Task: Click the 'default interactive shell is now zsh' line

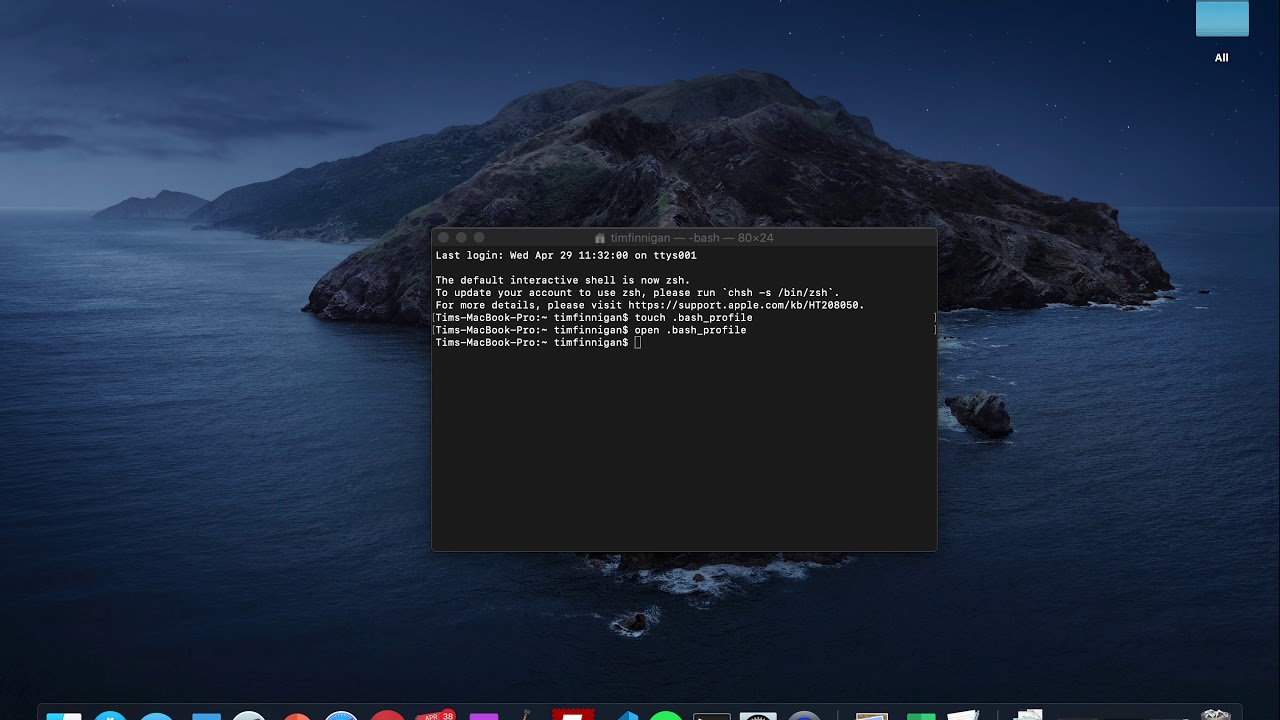Action: pyautogui.click(x=563, y=280)
